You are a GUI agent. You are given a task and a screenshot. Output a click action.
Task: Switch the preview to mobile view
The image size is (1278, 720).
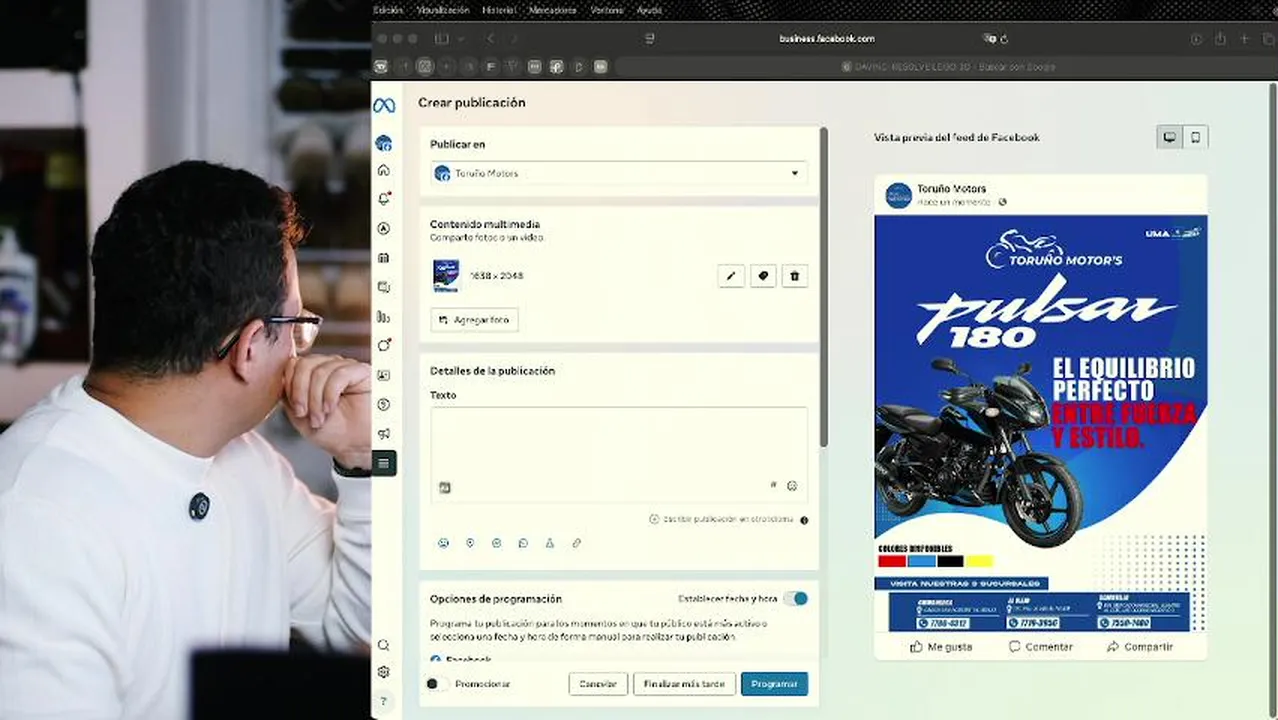(1195, 138)
